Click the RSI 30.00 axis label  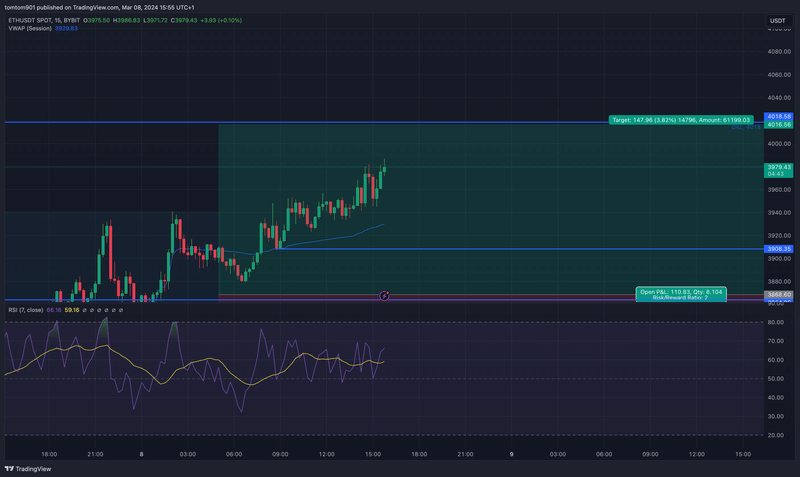pos(776,417)
